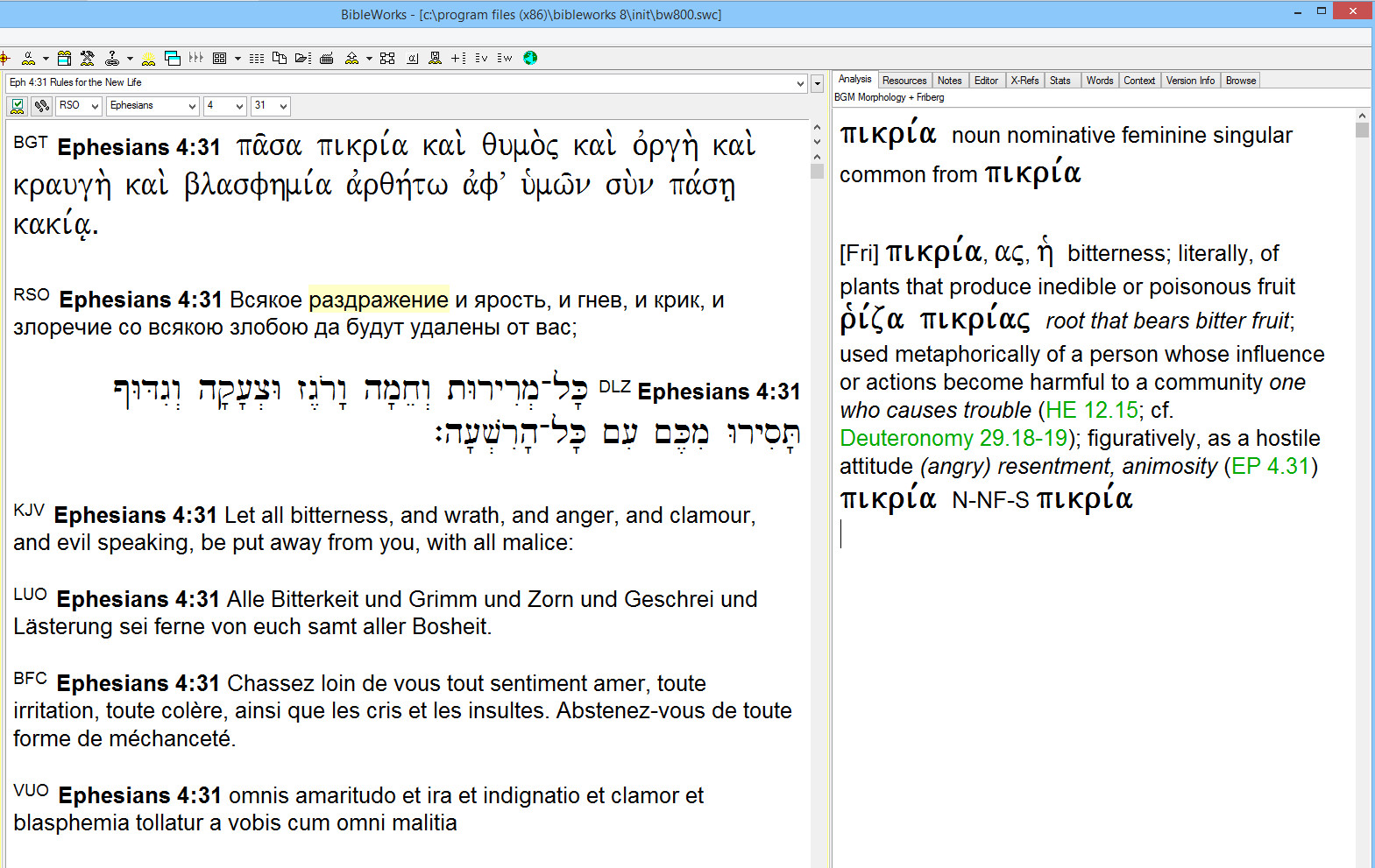Click word amaritudo in VUO verse

click(x=346, y=795)
